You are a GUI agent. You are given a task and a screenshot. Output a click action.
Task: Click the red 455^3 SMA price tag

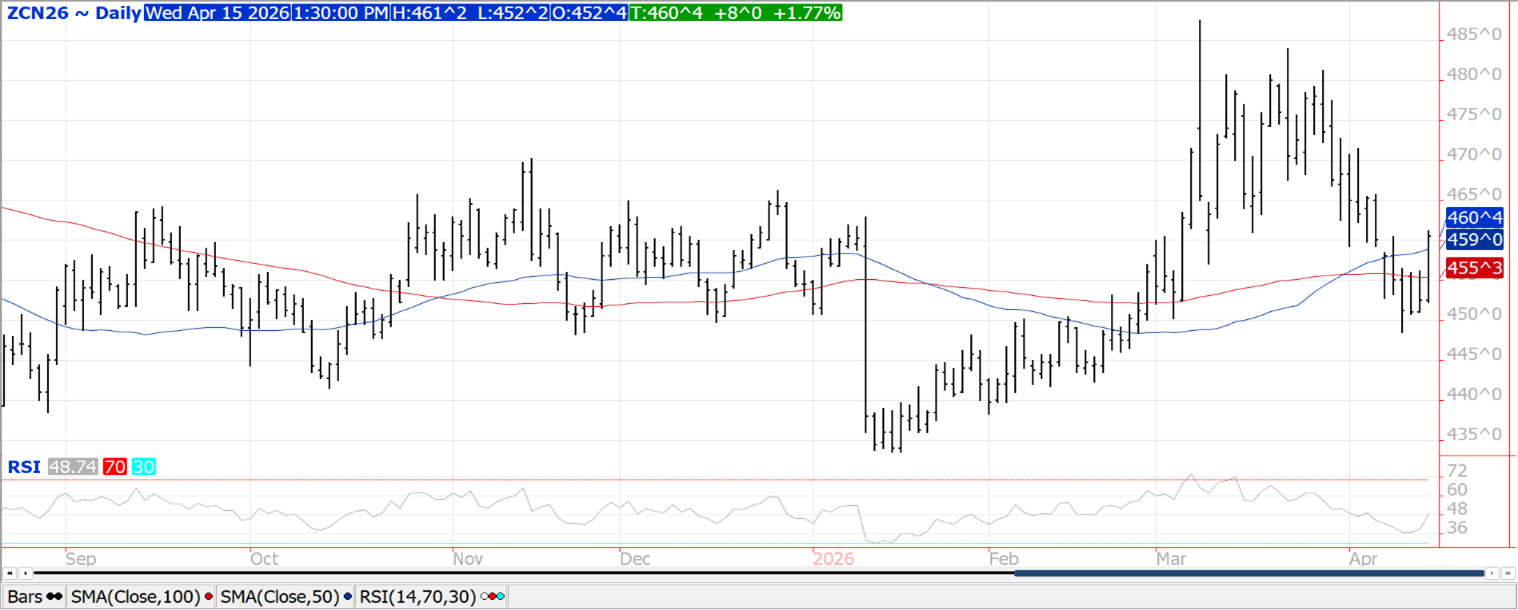click(x=1475, y=268)
